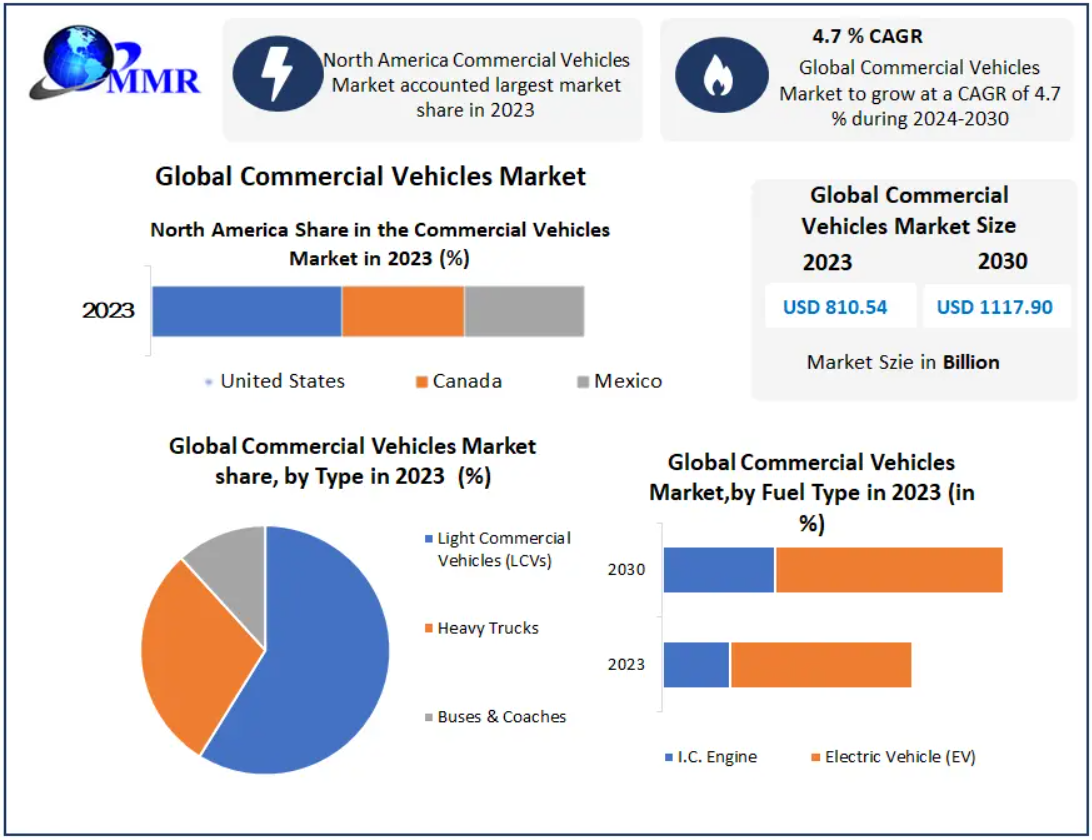
Task: Click the blue United States bar segment
Action: 246,311
